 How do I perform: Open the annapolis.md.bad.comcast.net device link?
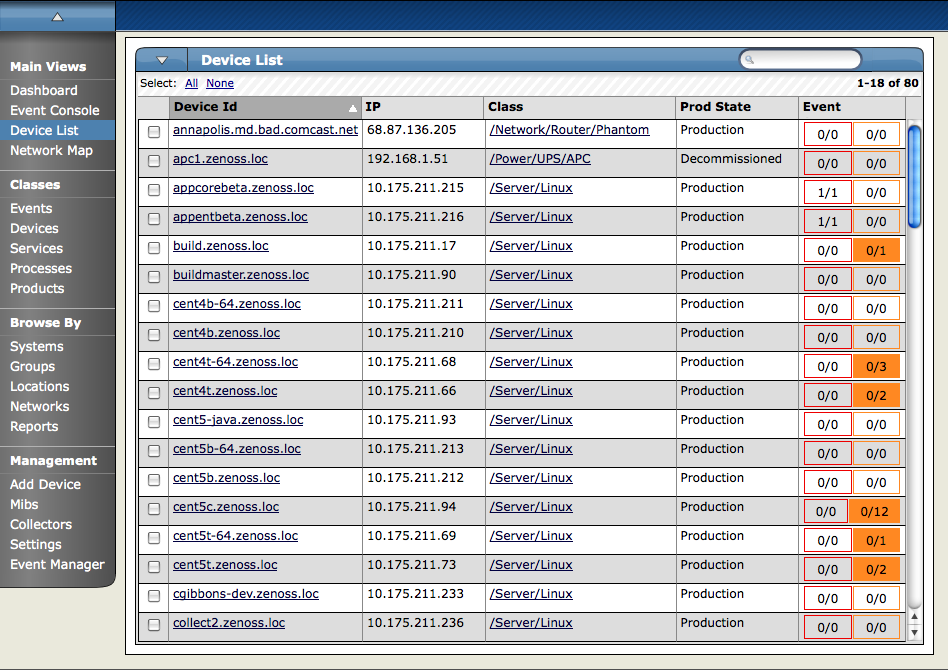click(265, 129)
